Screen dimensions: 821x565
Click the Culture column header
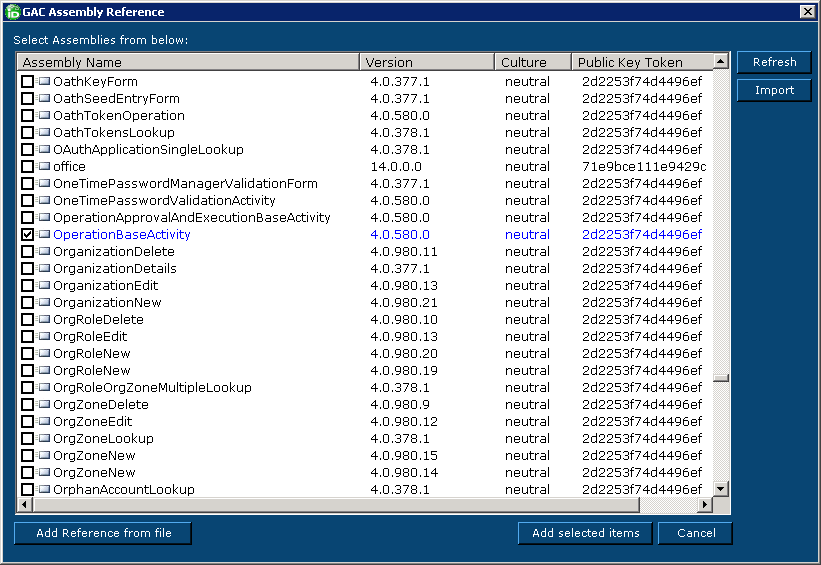(532, 63)
